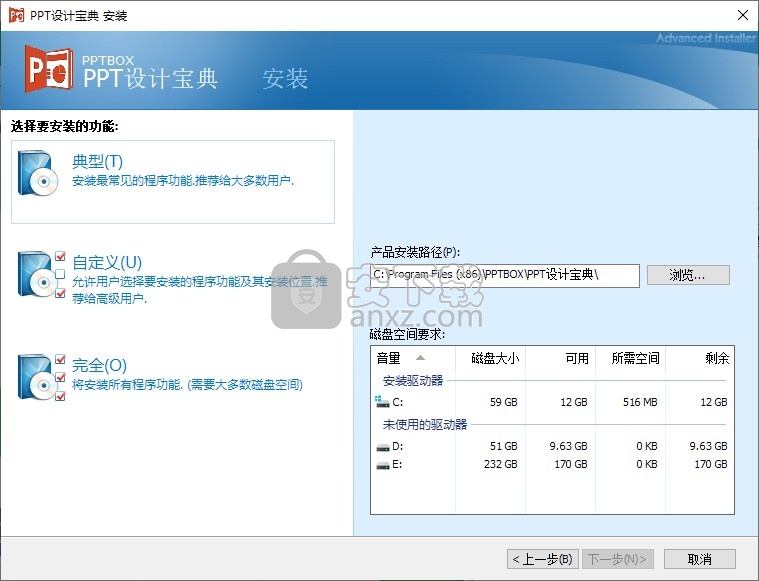This screenshot has height=581, width=759.
Task: Sort by 磁盘大小 column header
Action: 490,358
